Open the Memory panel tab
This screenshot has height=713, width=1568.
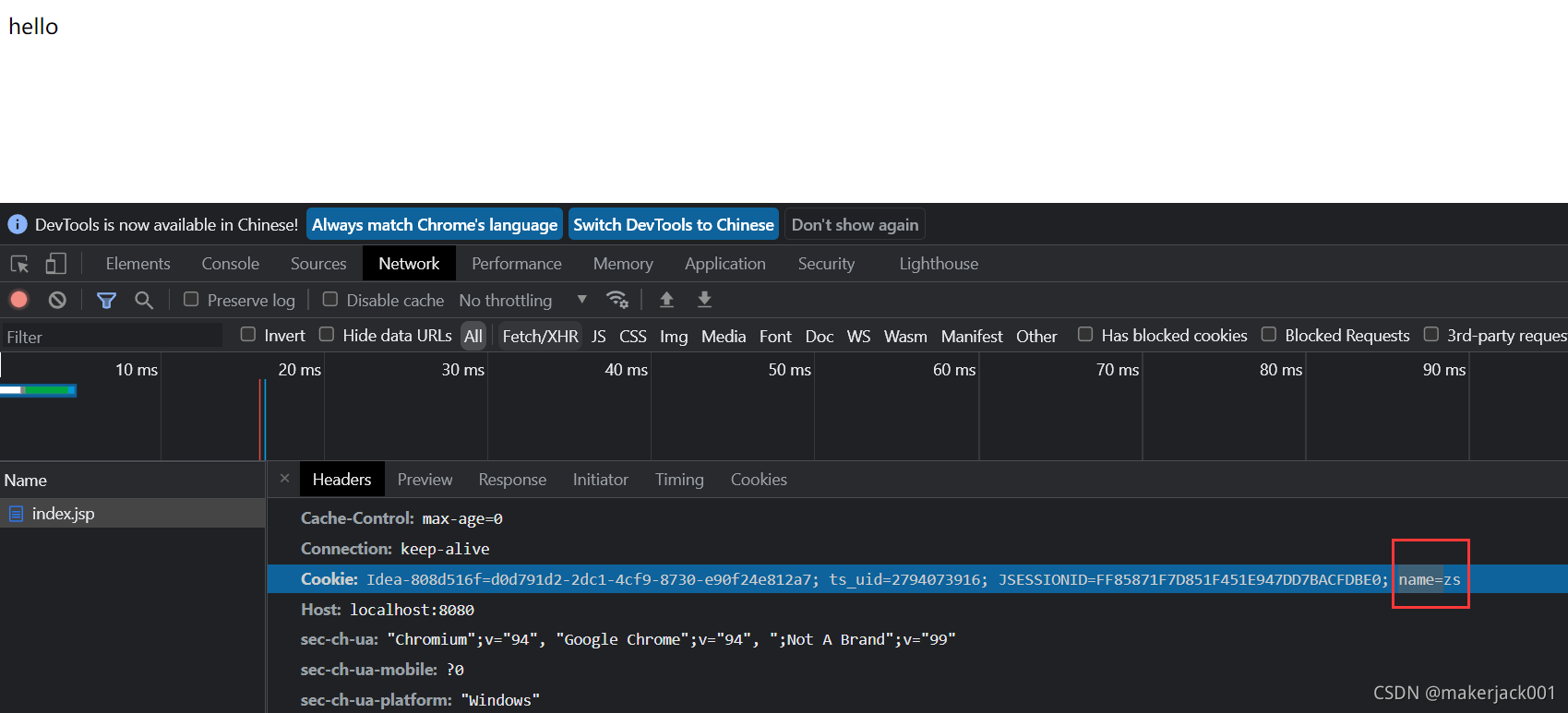pyautogui.click(x=623, y=264)
